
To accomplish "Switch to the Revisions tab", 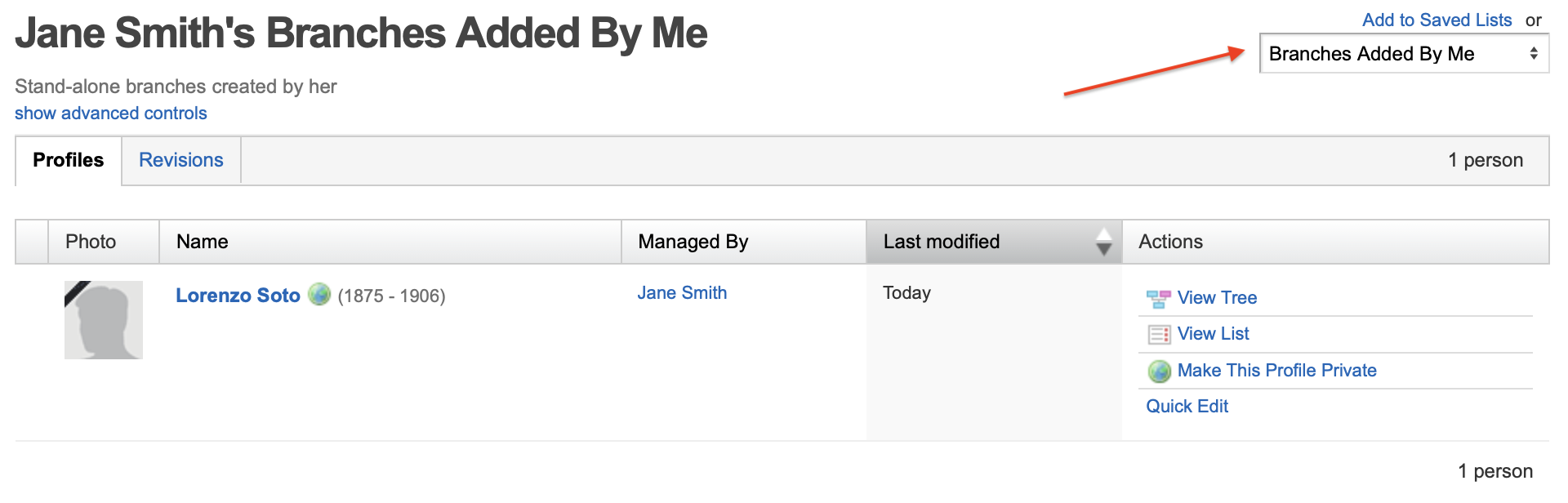I will pyautogui.click(x=180, y=160).
